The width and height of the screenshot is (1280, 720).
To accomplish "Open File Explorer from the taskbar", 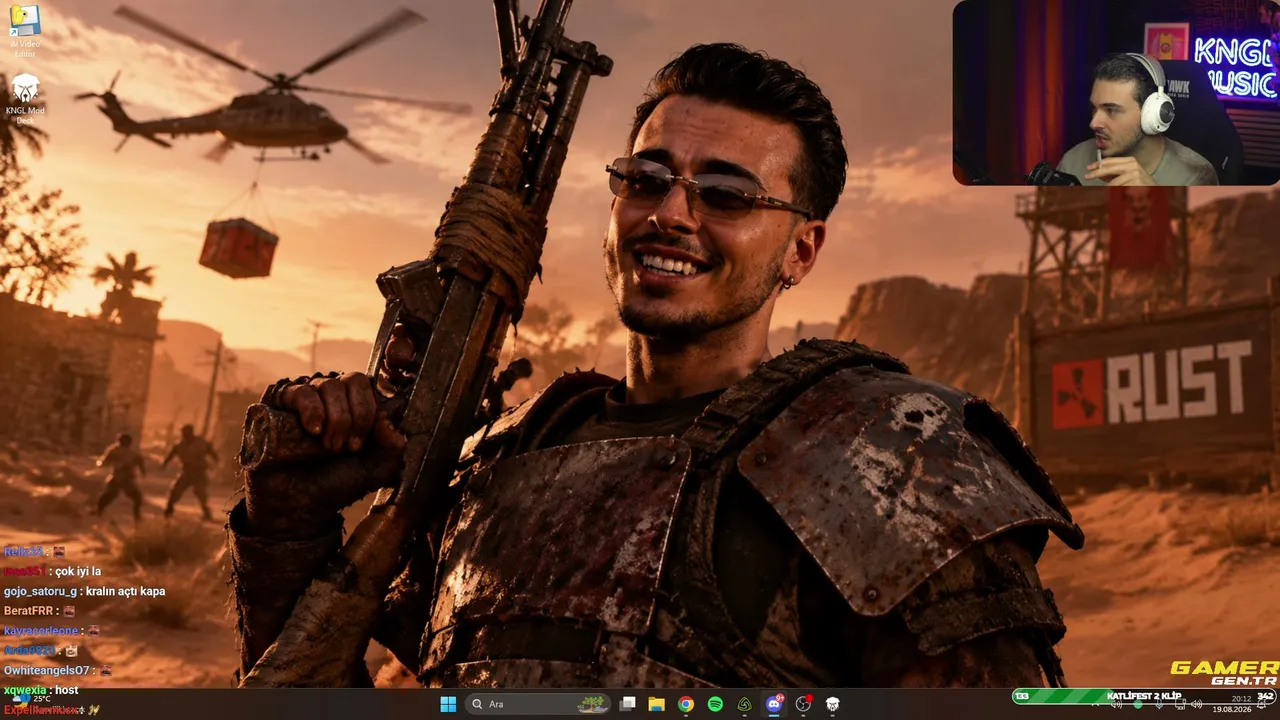I will (656, 704).
